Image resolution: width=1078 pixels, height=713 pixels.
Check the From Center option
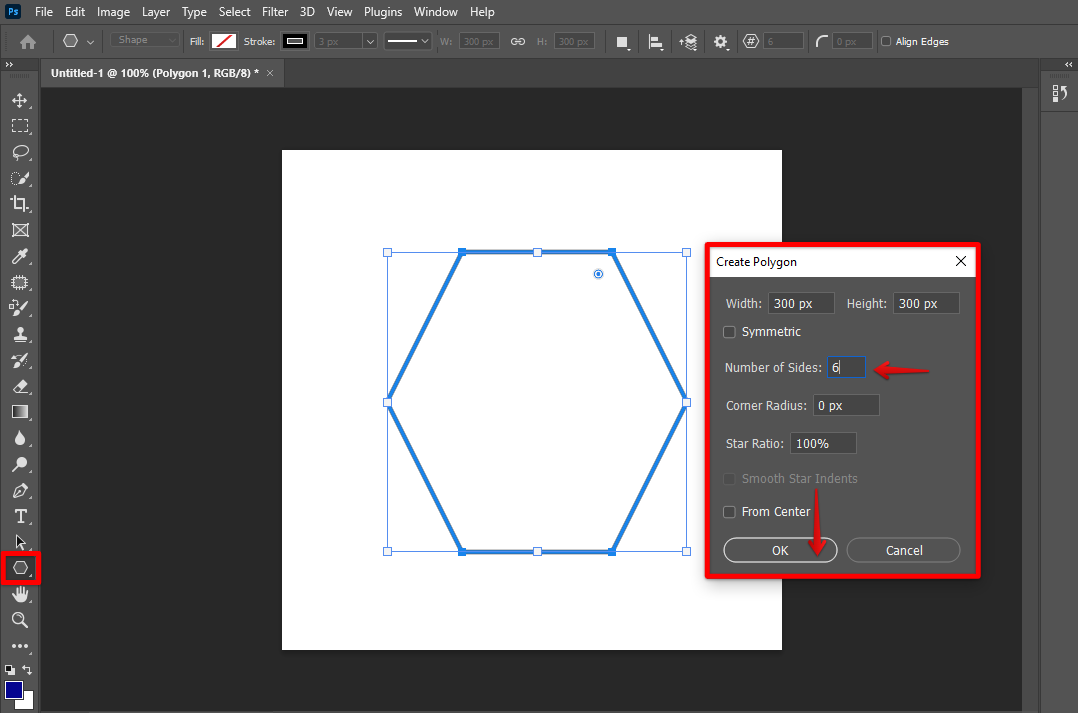click(730, 512)
